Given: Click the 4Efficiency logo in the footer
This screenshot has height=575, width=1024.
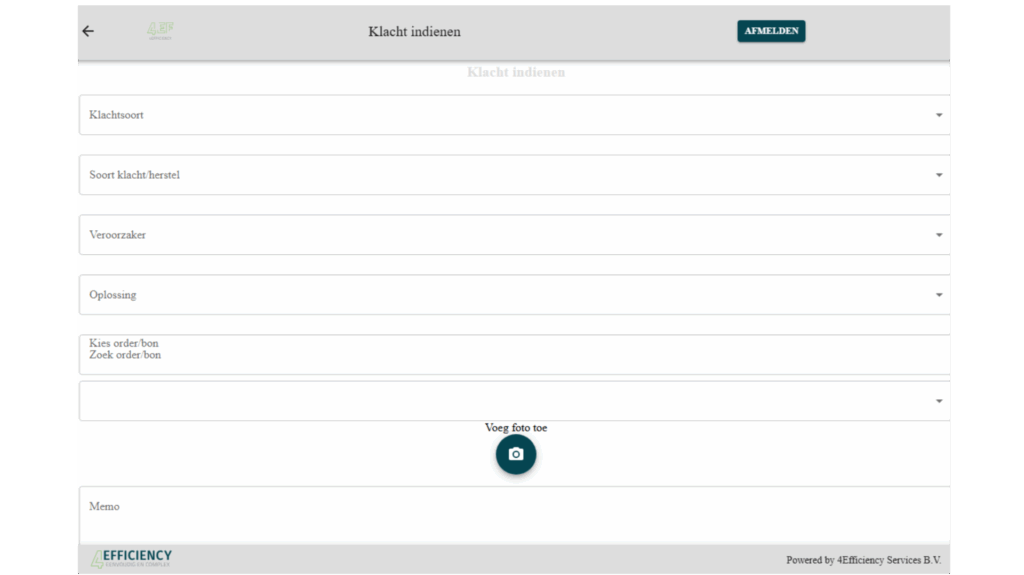Looking at the screenshot, I should click(132, 559).
